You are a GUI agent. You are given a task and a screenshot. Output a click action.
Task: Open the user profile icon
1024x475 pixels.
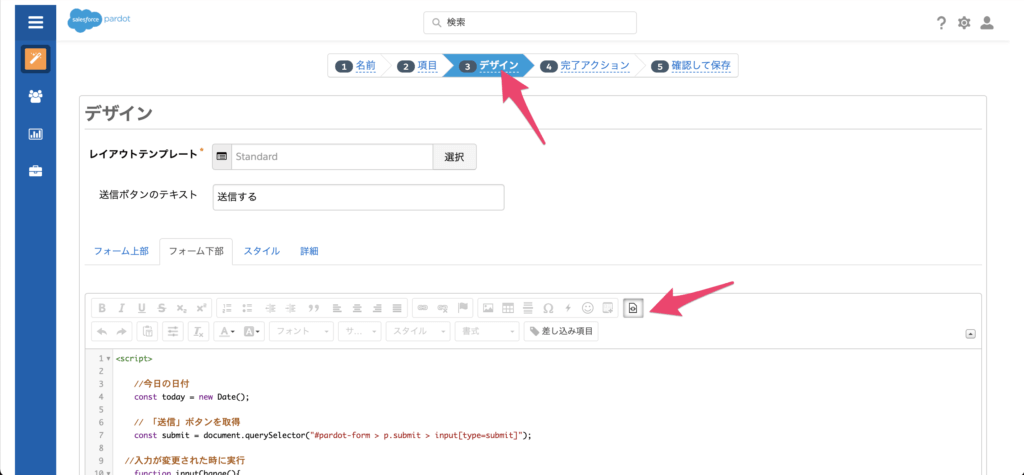coord(987,23)
